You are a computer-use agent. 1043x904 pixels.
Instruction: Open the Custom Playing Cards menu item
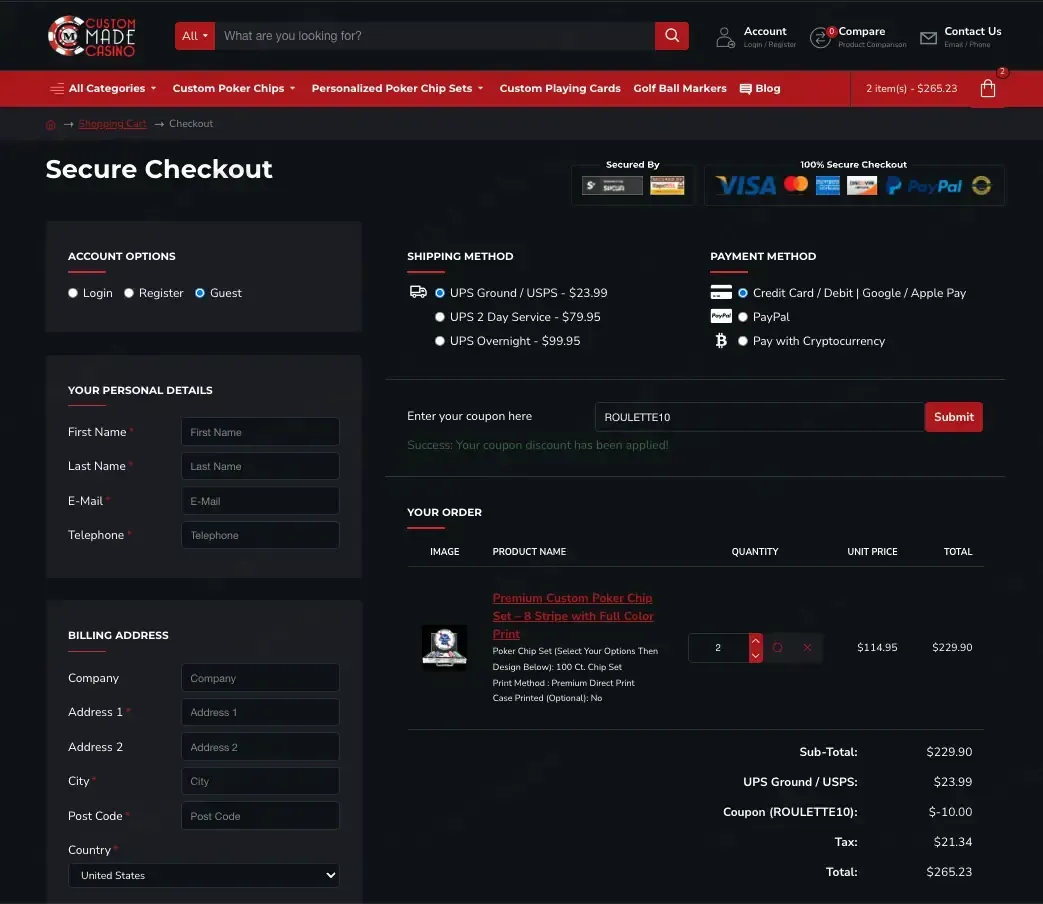[559, 88]
